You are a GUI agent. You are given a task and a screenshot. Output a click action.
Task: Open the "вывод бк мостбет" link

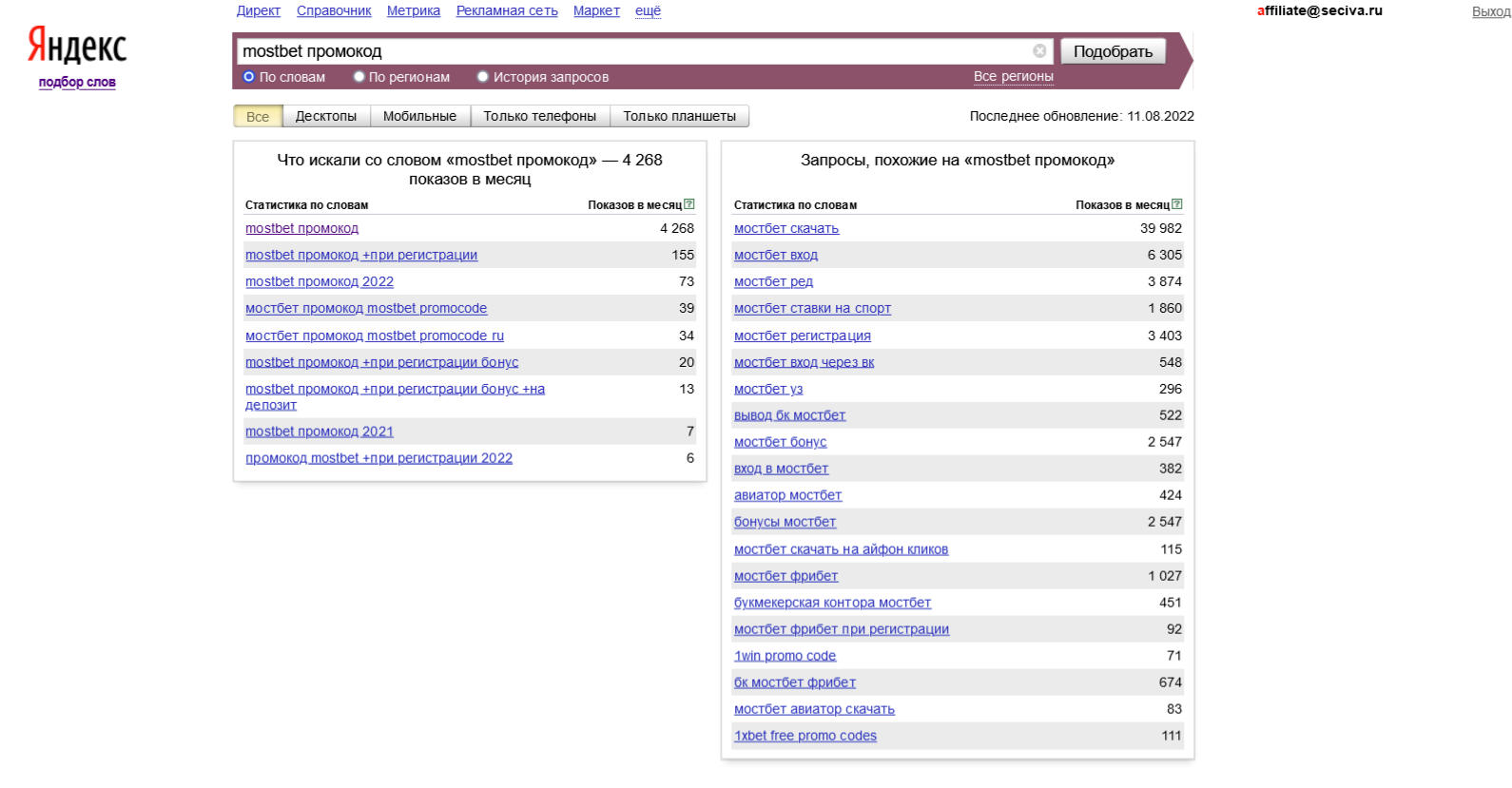pos(790,415)
